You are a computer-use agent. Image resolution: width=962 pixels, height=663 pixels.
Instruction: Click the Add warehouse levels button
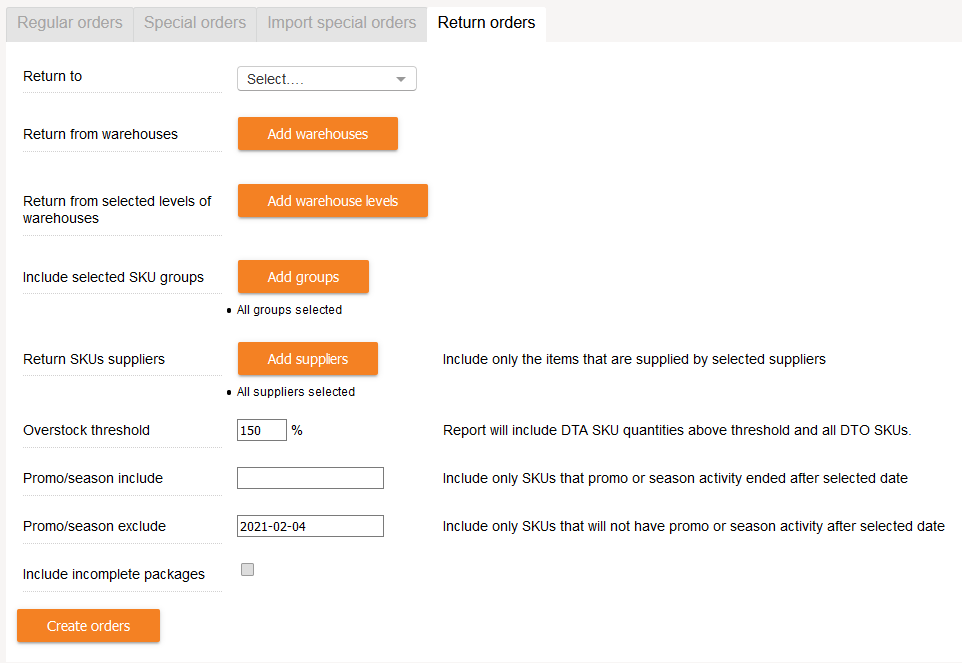pyautogui.click(x=332, y=201)
